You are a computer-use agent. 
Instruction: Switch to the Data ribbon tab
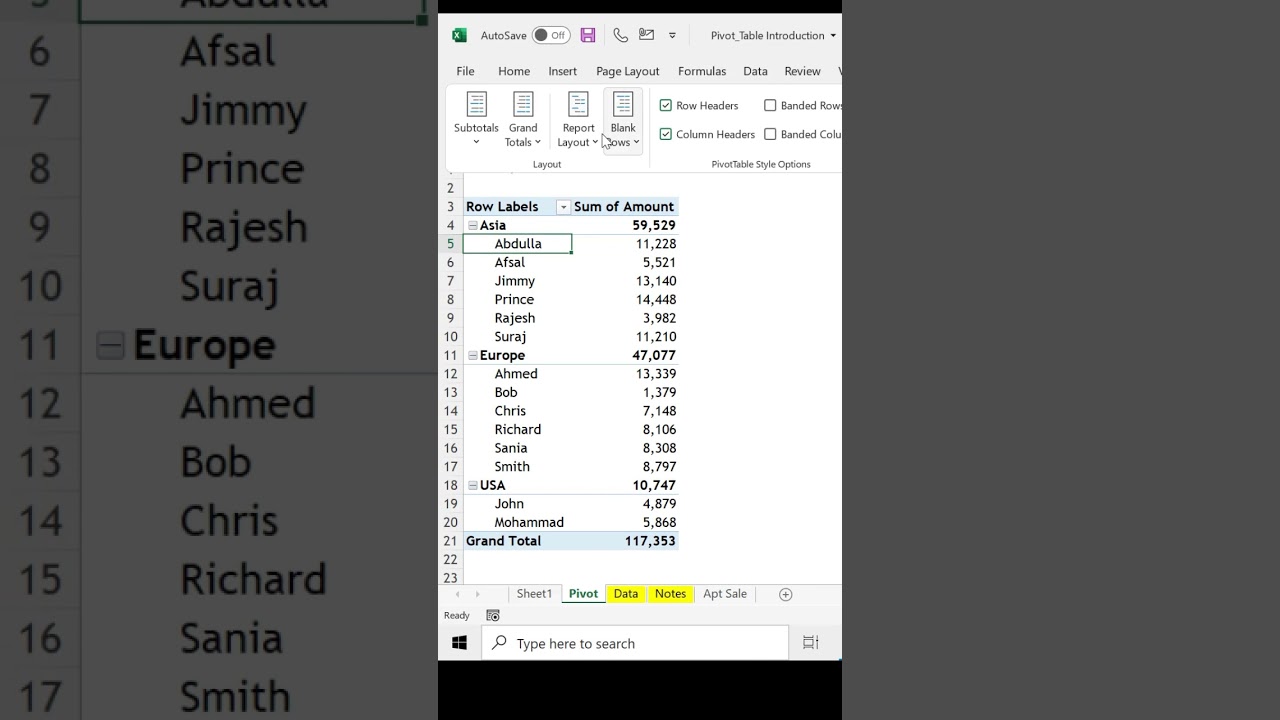(755, 71)
